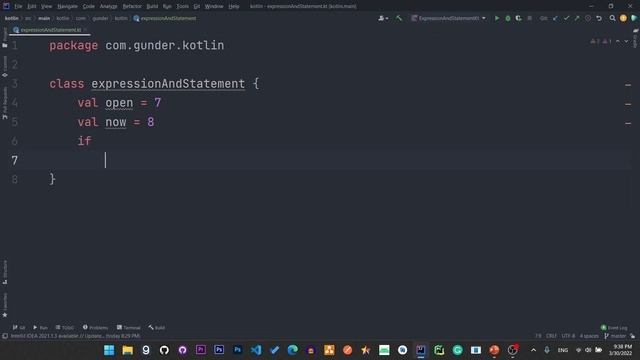Open the Favorites star sidebar panel
Image resolution: width=640 pixels, height=360 pixels.
click(x=5, y=305)
